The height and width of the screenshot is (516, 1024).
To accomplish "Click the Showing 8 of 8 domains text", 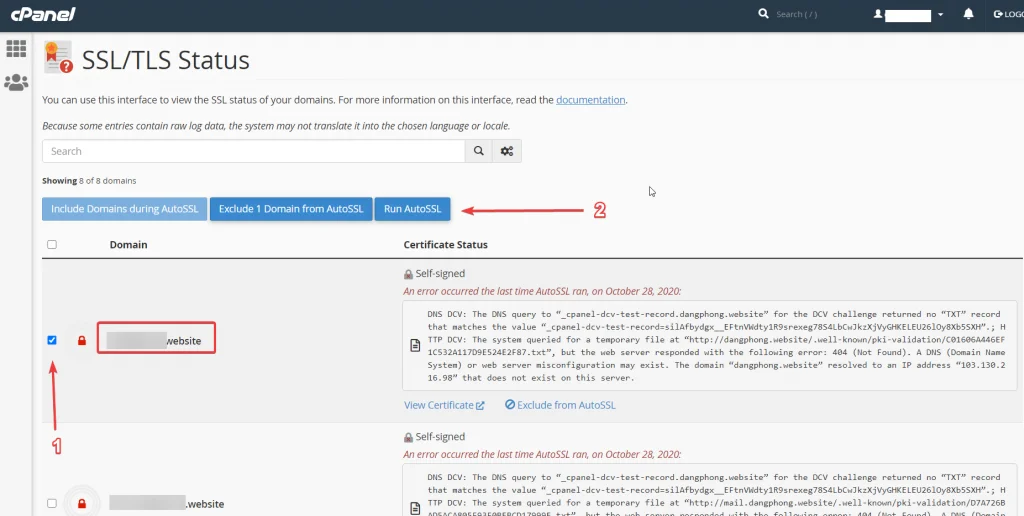I will (89, 181).
